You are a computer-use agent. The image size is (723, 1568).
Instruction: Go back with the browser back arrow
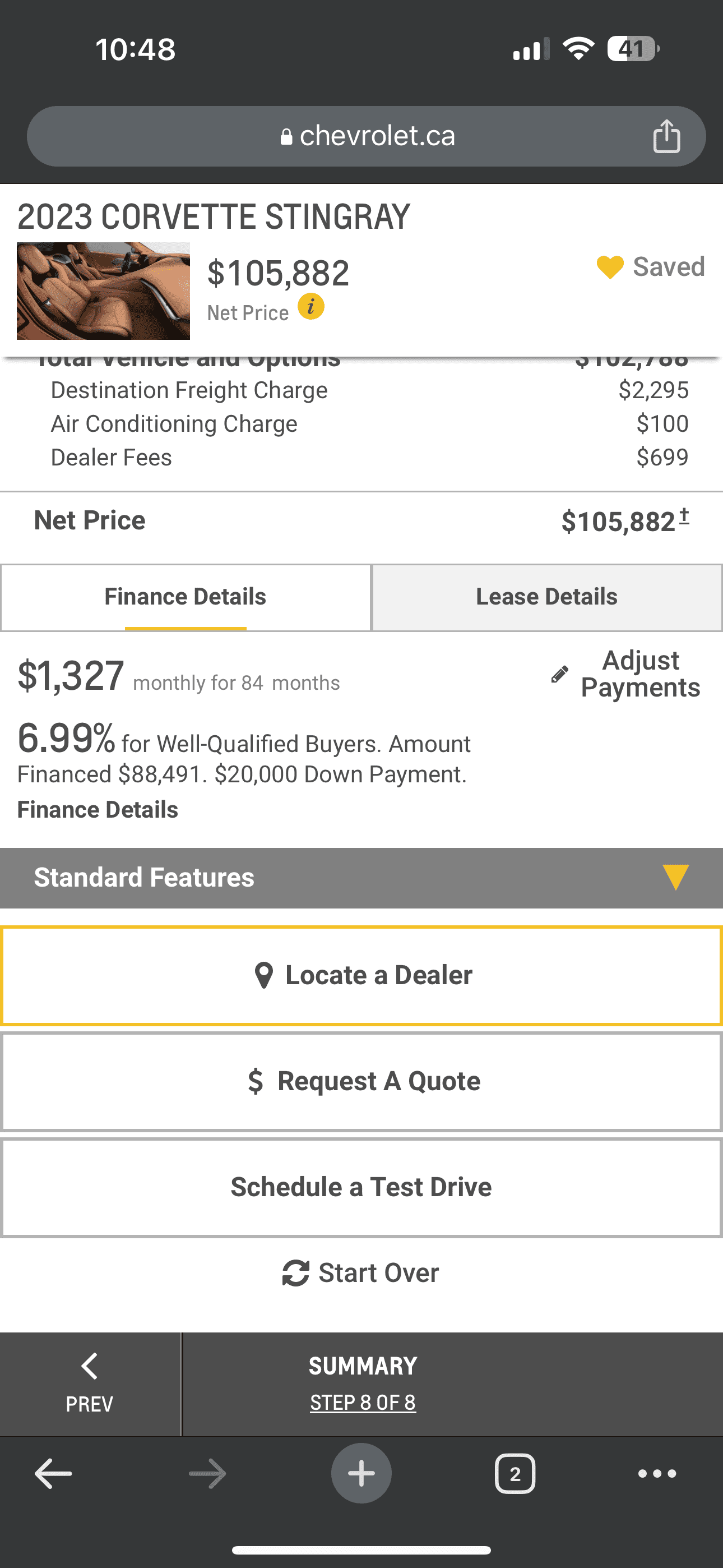[54, 1474]
